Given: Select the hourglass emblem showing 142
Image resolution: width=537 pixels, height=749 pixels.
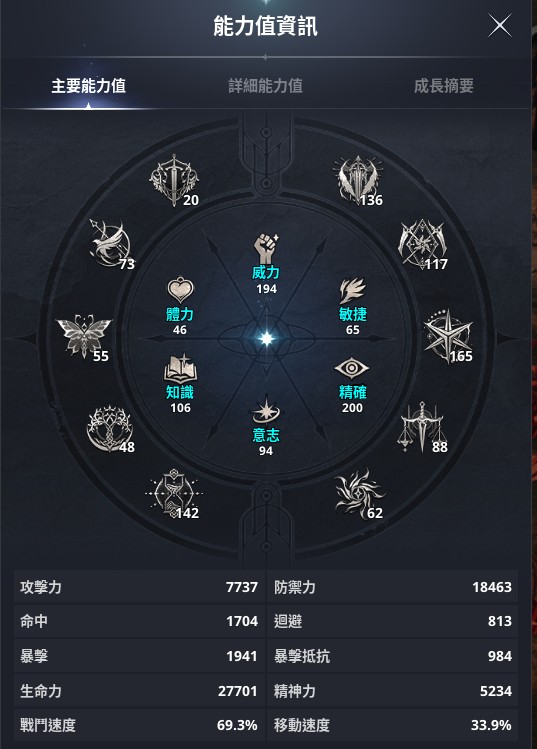Looking at the screenshot, I should [x=173, y=493].
